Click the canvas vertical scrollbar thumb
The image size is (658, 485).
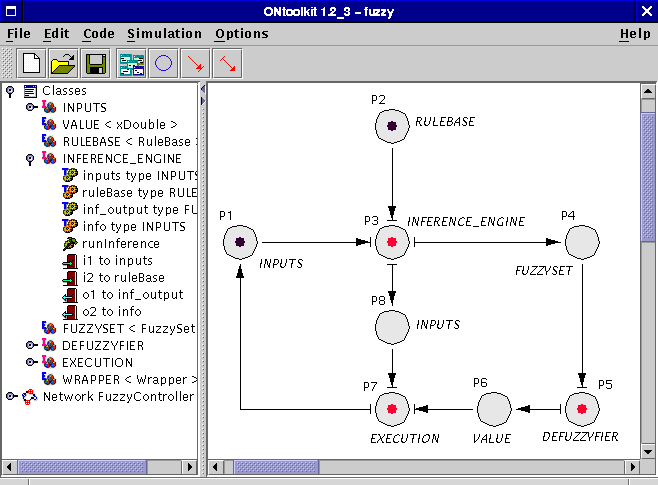point(648,177)
